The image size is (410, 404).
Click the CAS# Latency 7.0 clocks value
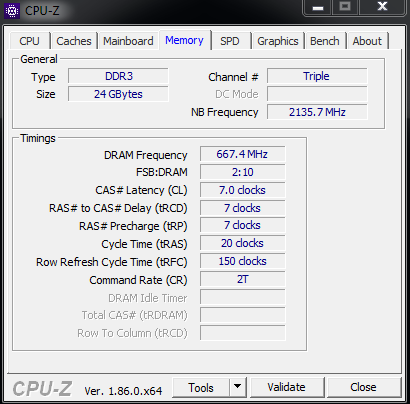click(x=242, y=190)
